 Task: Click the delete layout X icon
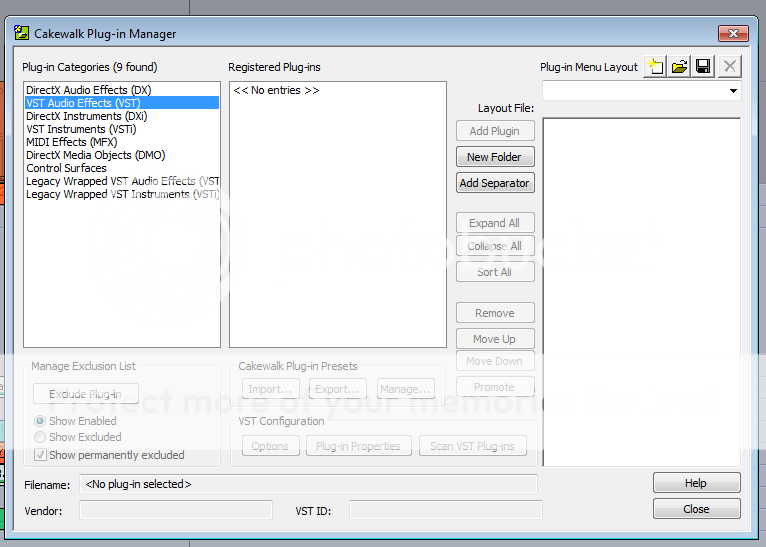pyautogui.click(x=729, y=67)
